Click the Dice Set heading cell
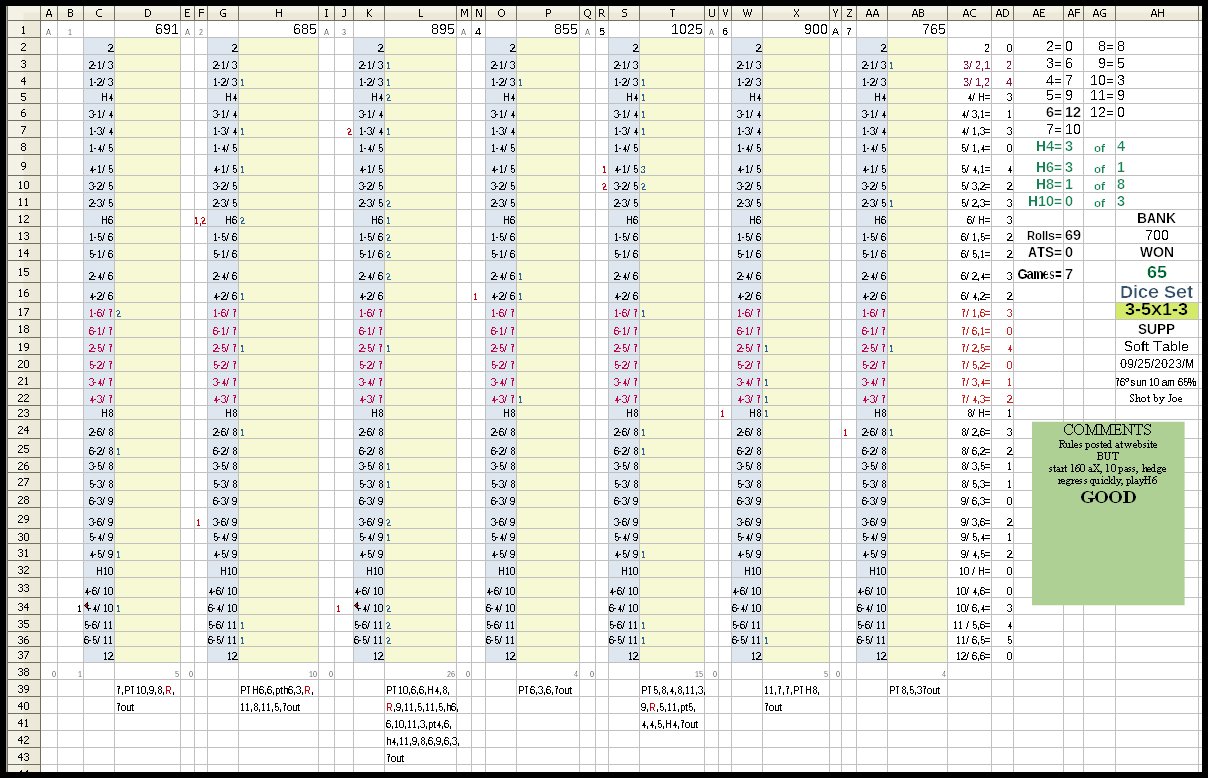 [1157, 292]
